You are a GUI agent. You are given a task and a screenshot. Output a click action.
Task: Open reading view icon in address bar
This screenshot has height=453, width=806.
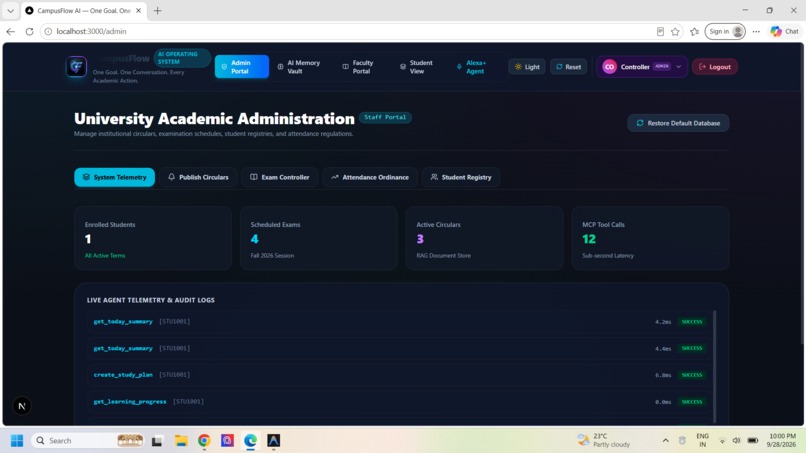click(660, 31)
